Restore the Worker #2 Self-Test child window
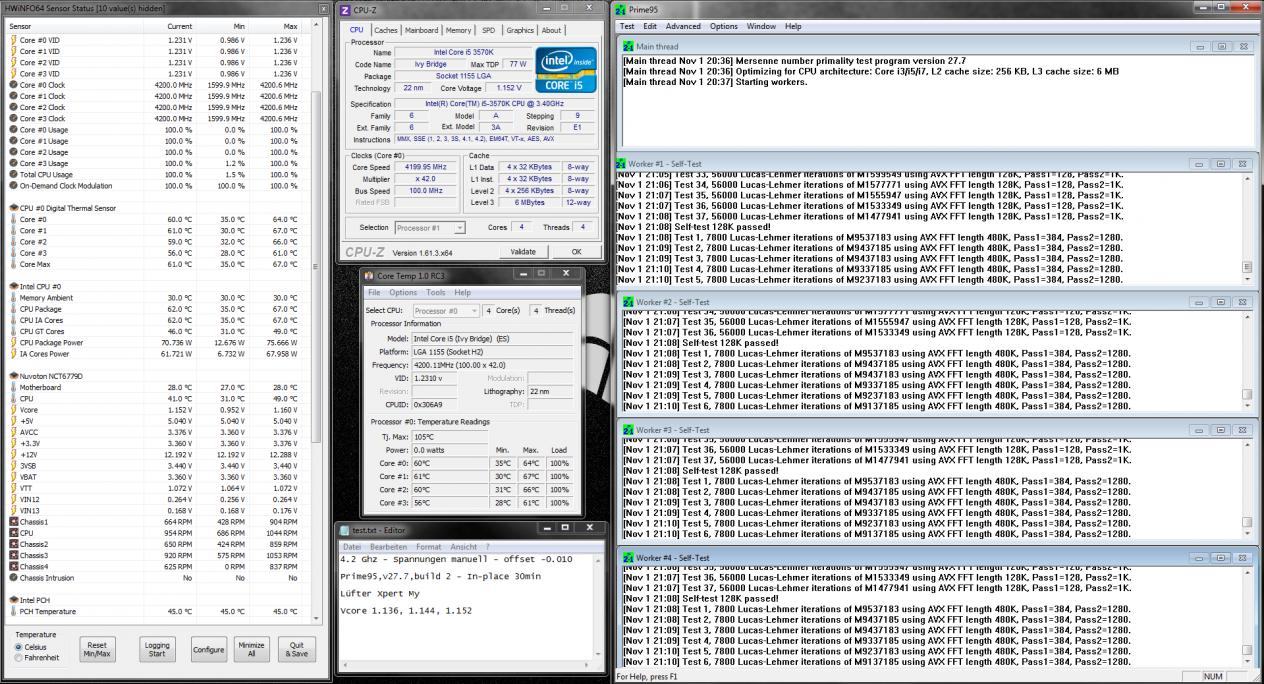 pos(1221,302)
